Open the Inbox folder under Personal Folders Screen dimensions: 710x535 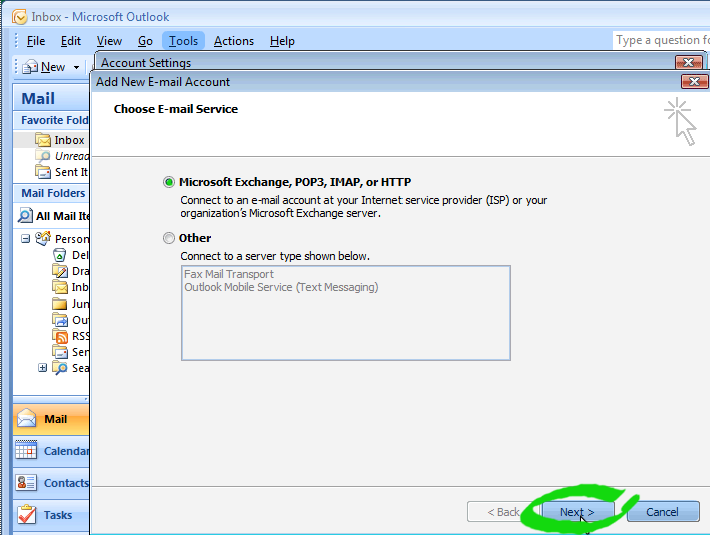pyautogui.click(x=70, y=287)
